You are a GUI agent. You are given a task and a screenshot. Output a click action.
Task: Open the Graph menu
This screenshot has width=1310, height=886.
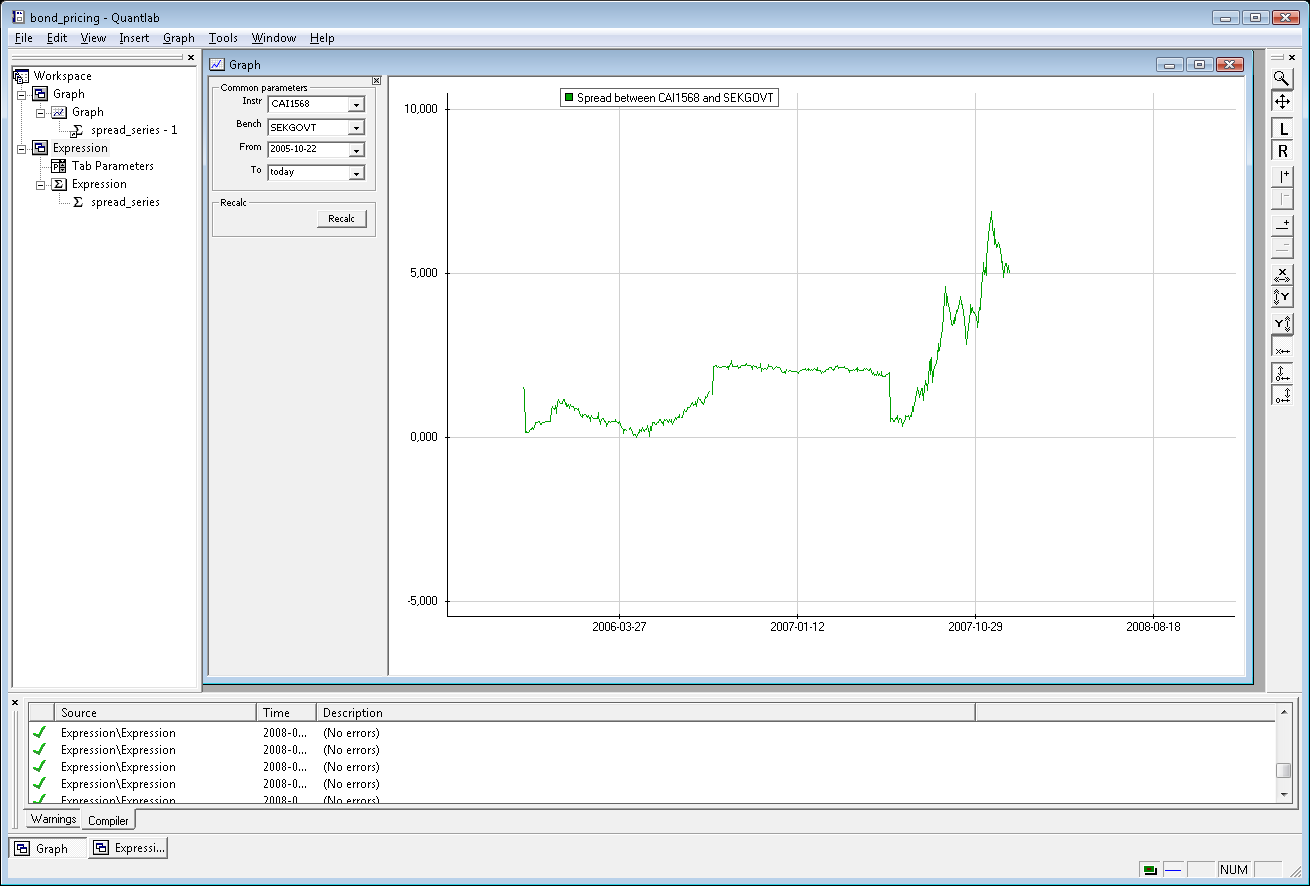tap(179, 38)
